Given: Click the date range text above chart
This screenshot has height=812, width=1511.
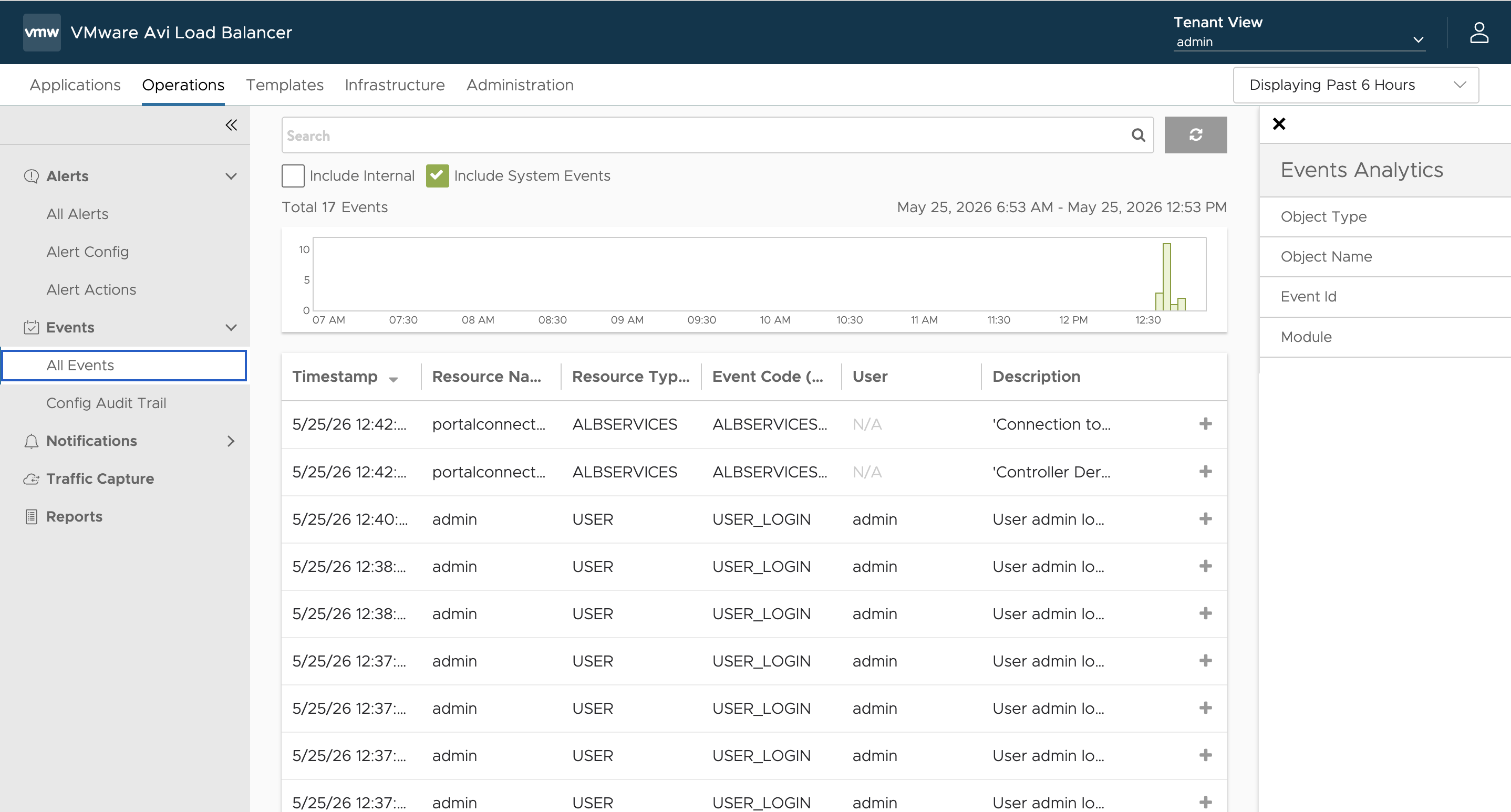Looking at the screenshot, I should (x=1062, y=207).
